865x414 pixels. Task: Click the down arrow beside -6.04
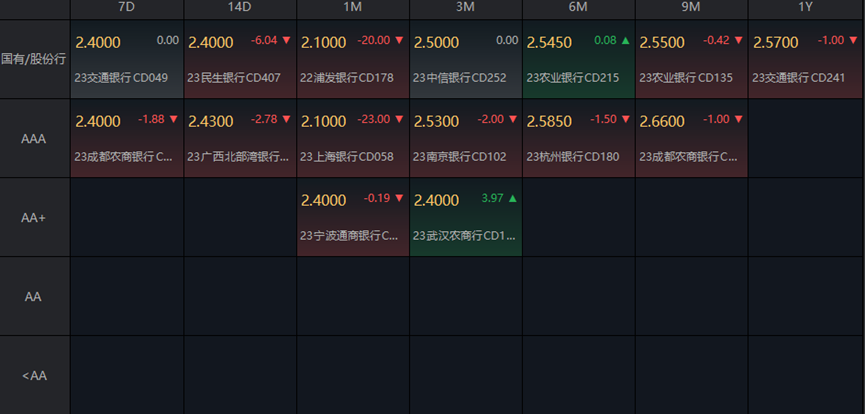click(x=286, y=40)
